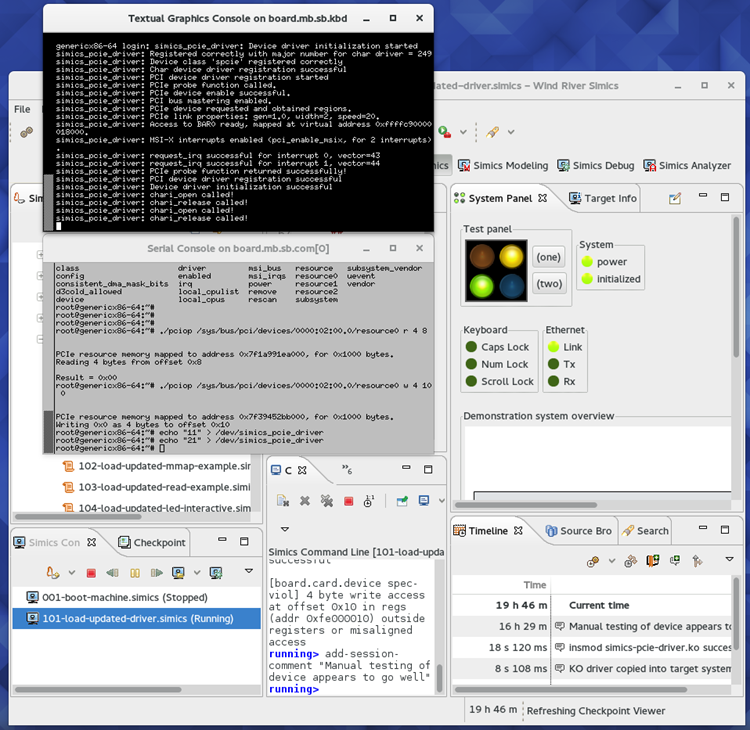Open dropdown next to launch icon in Simics Control
Image resolution: width=750 pixels, height=730 pixels.
click(x=72, y=572)
